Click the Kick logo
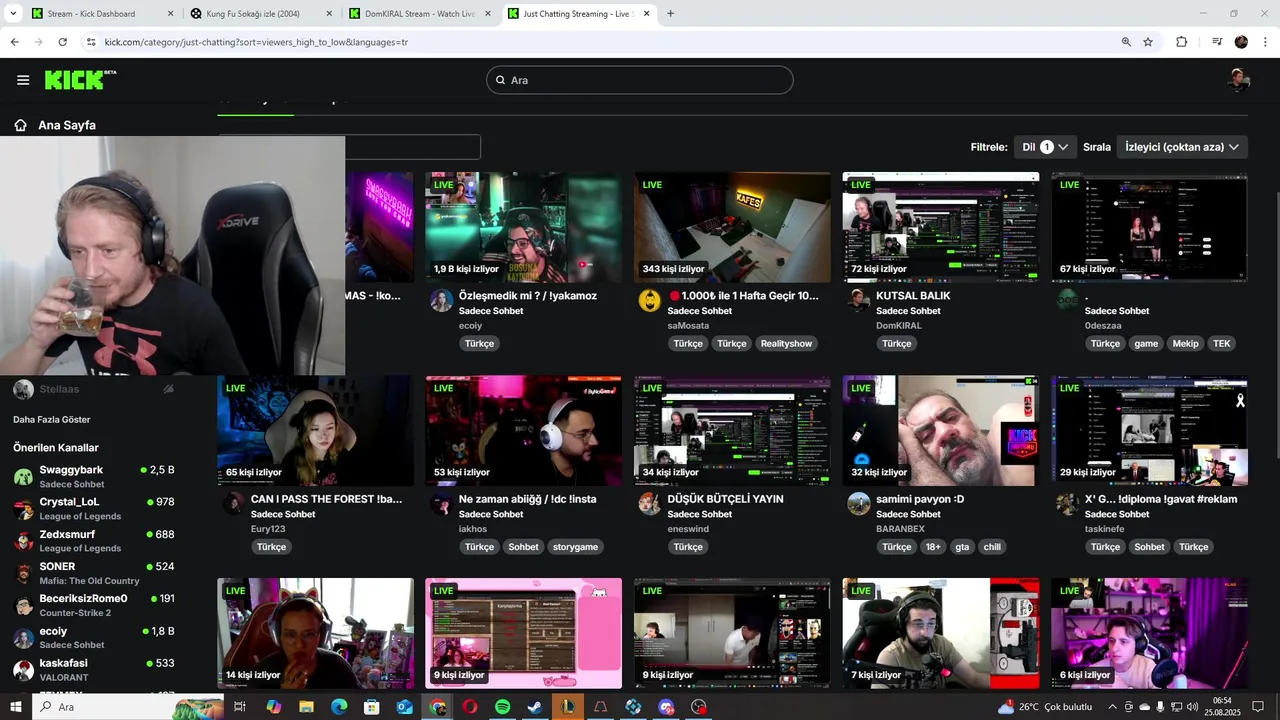This screenshot has height=720, width=1280. click(80, 80)
